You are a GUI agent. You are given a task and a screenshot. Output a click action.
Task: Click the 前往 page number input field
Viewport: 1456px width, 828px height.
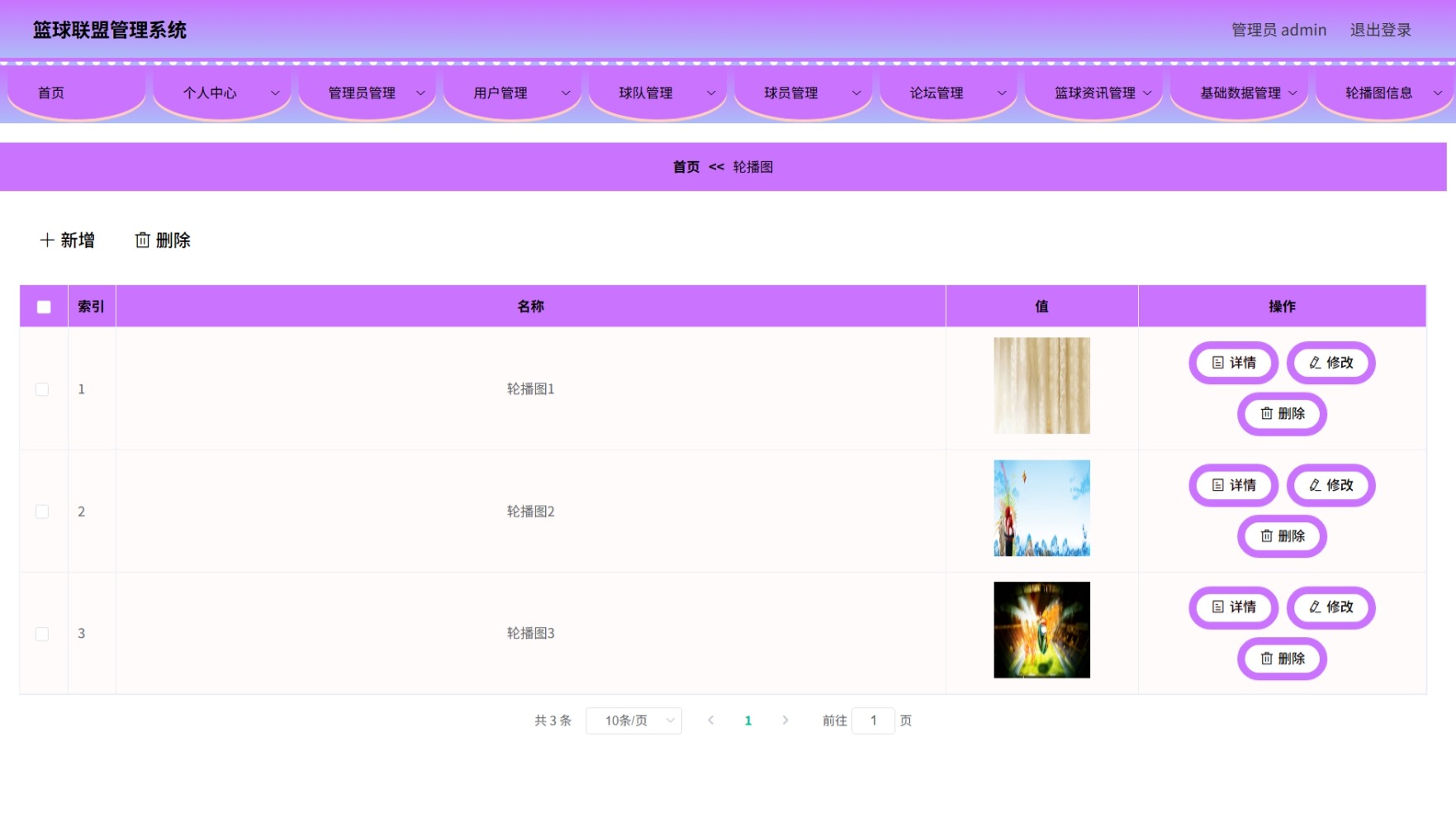click(x=873, y=721)
